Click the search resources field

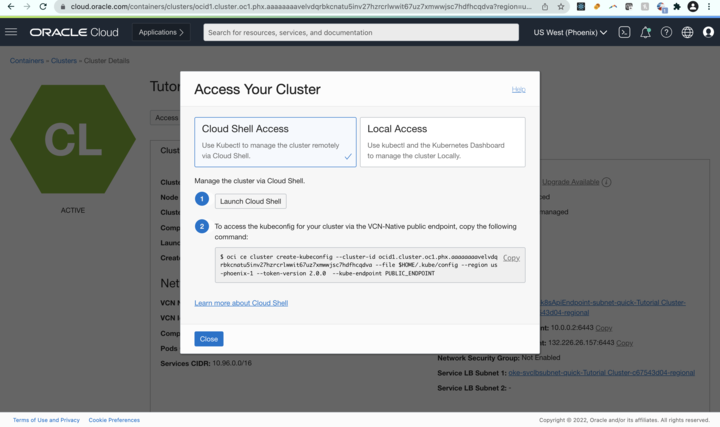coord(361,32)
